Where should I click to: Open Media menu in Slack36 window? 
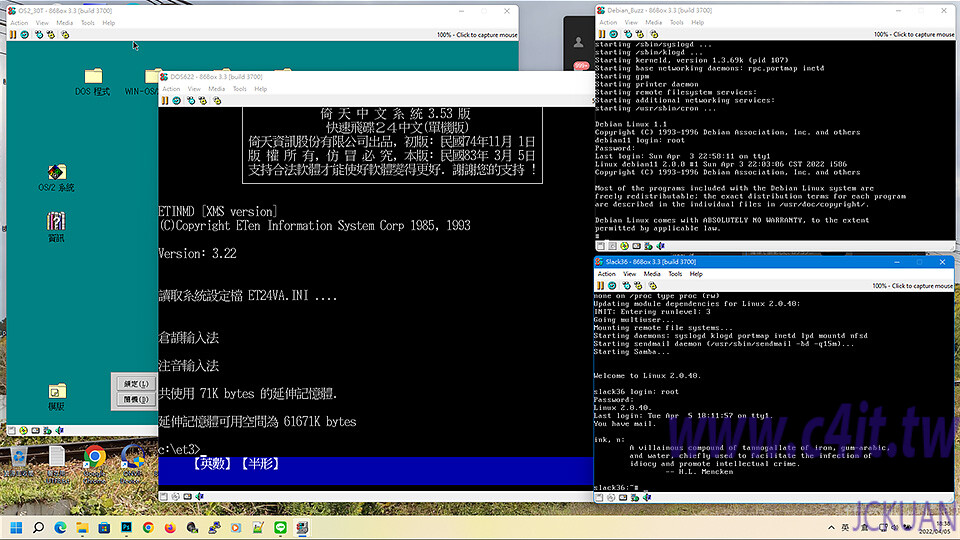click(651, 274)
